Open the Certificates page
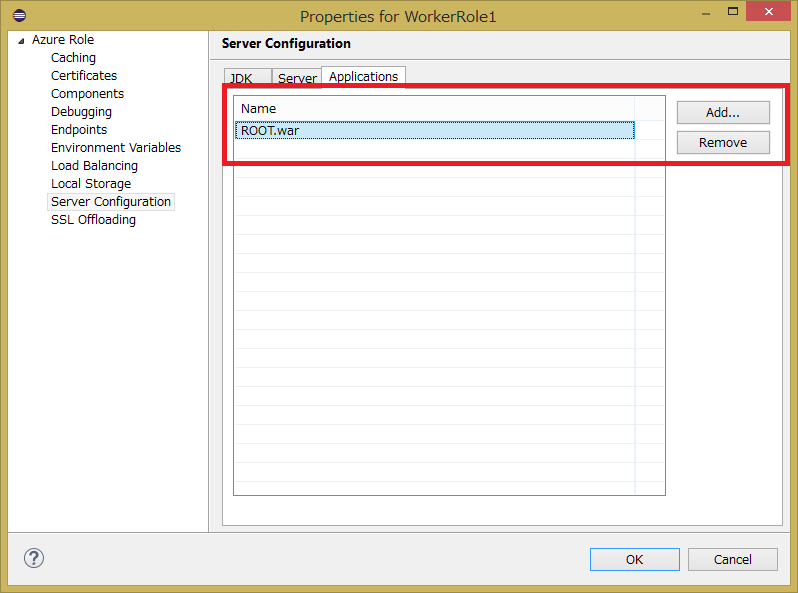 point(84,76)
